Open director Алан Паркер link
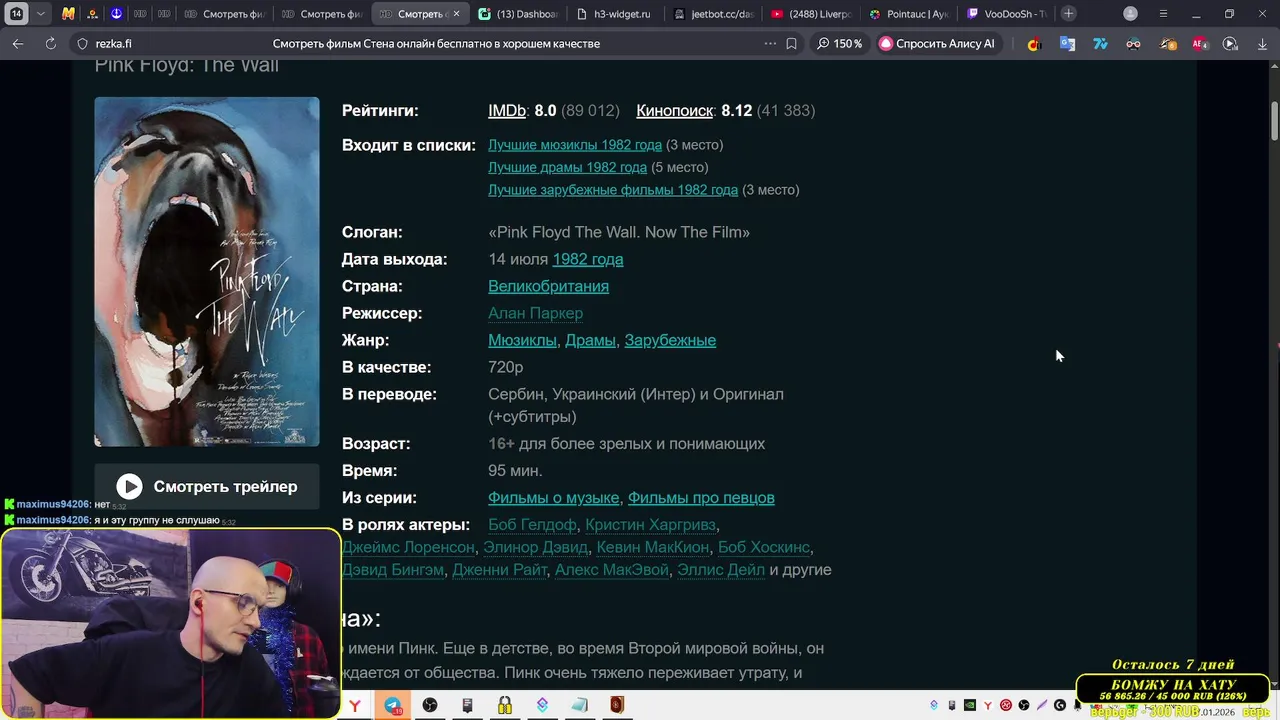1280x720 pixels. [535, 313]
